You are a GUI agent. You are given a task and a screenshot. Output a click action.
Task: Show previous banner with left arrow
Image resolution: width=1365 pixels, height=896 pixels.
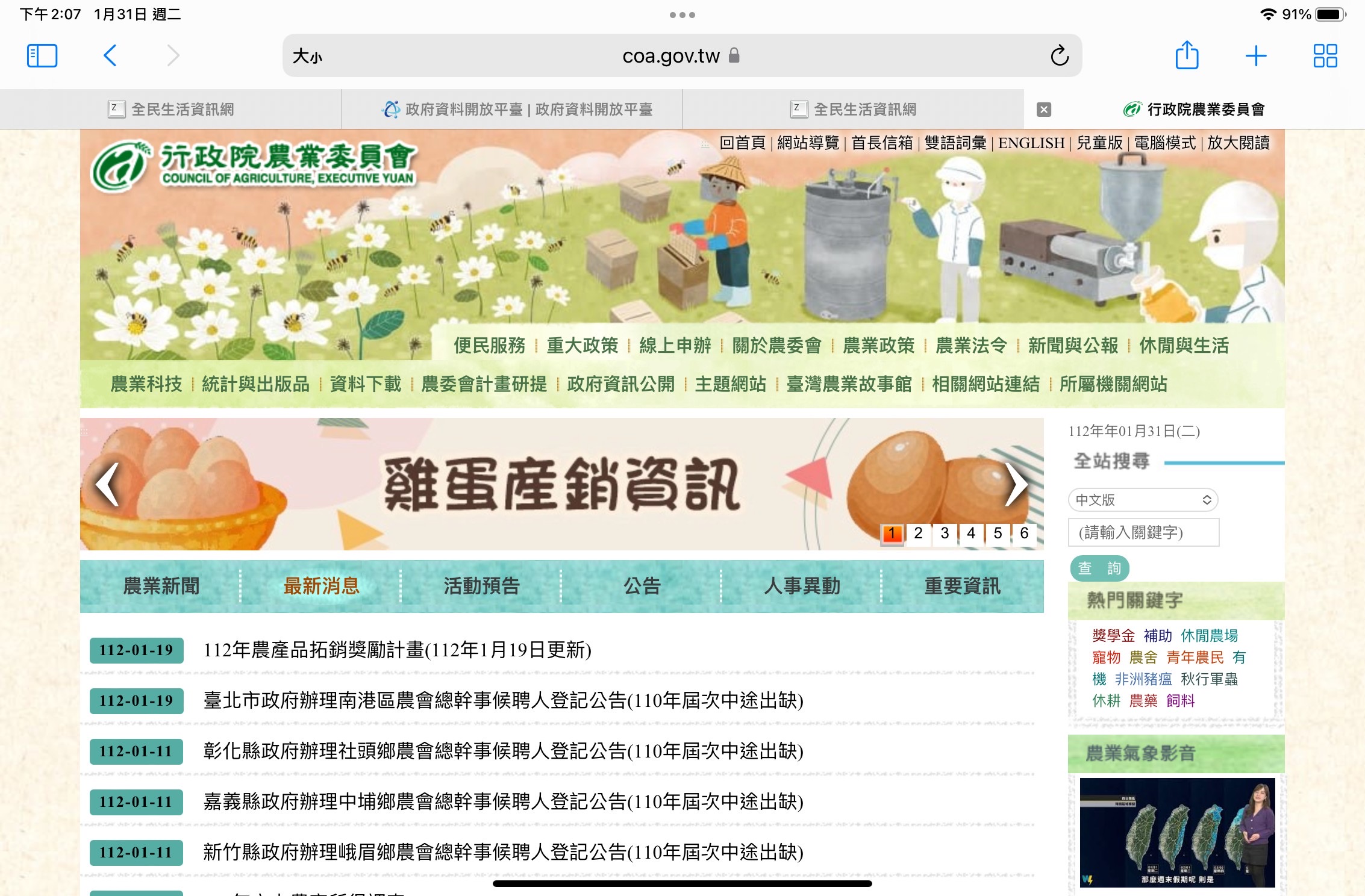108,484
